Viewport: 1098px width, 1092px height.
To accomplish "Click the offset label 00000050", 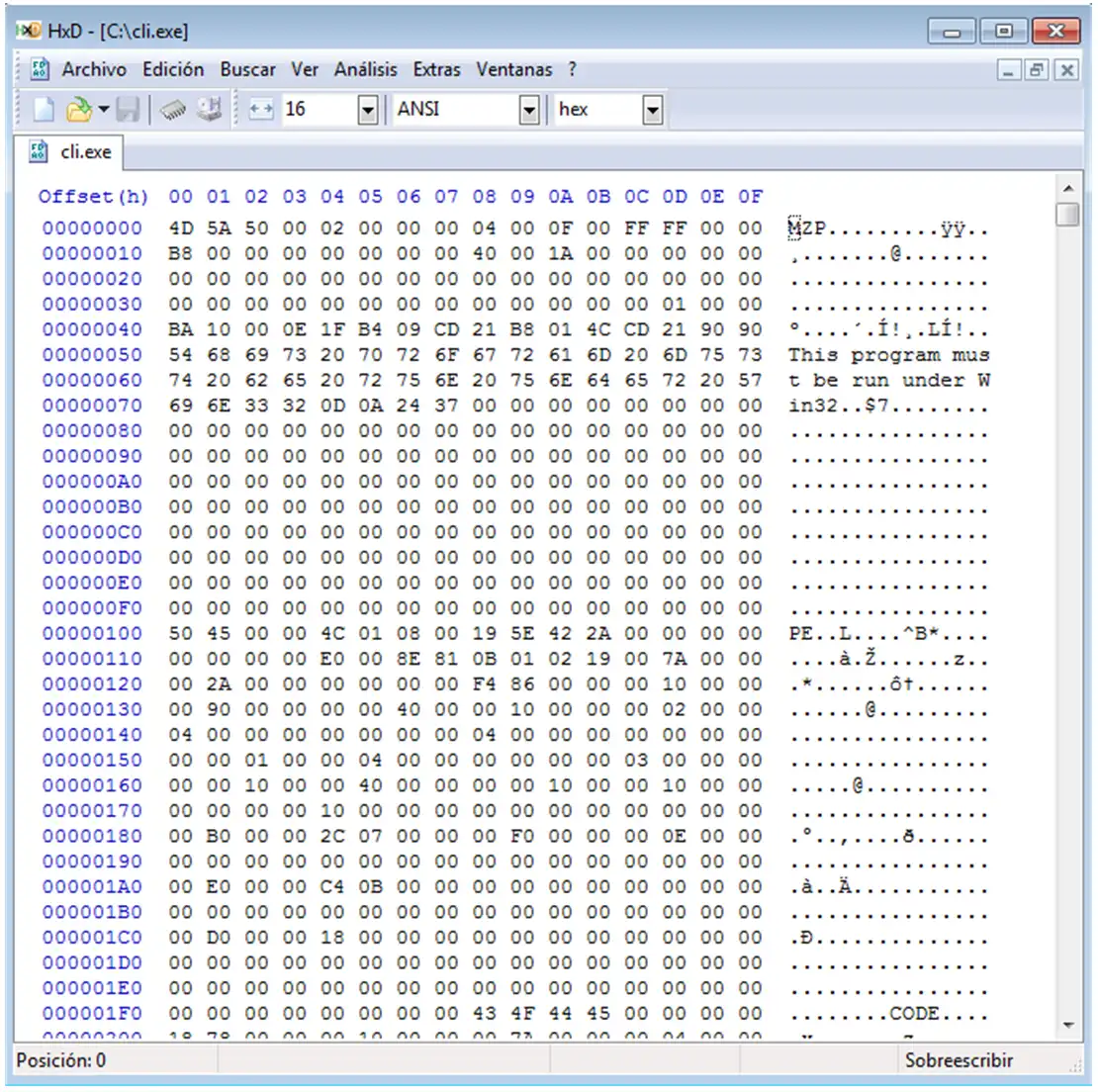I will click(92, 355).
